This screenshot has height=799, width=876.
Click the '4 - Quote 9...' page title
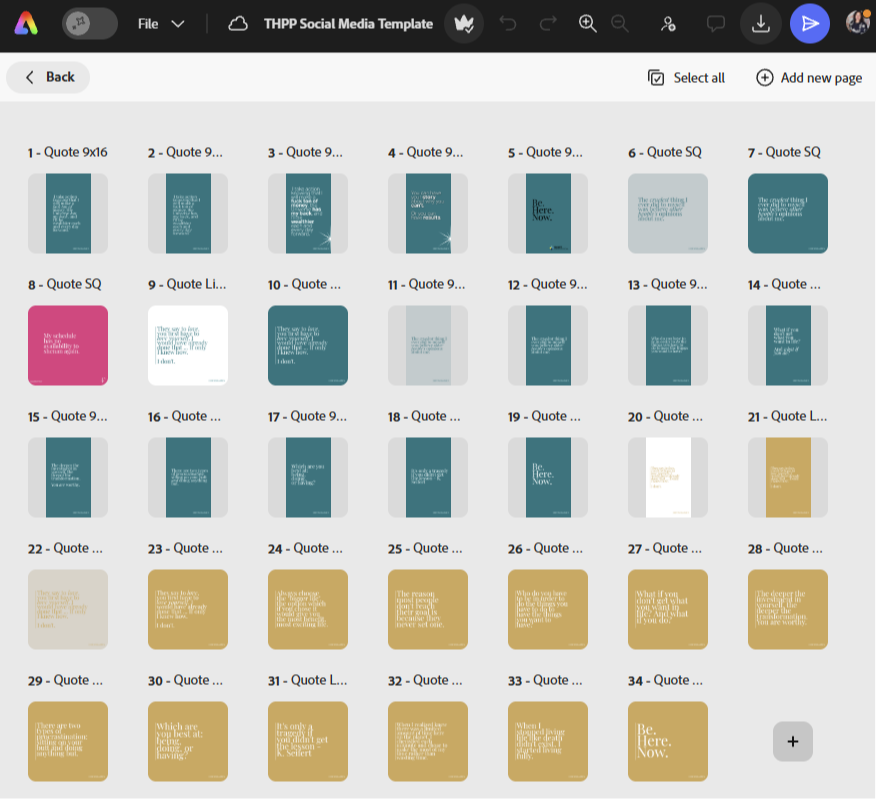(x=426, y=152)
